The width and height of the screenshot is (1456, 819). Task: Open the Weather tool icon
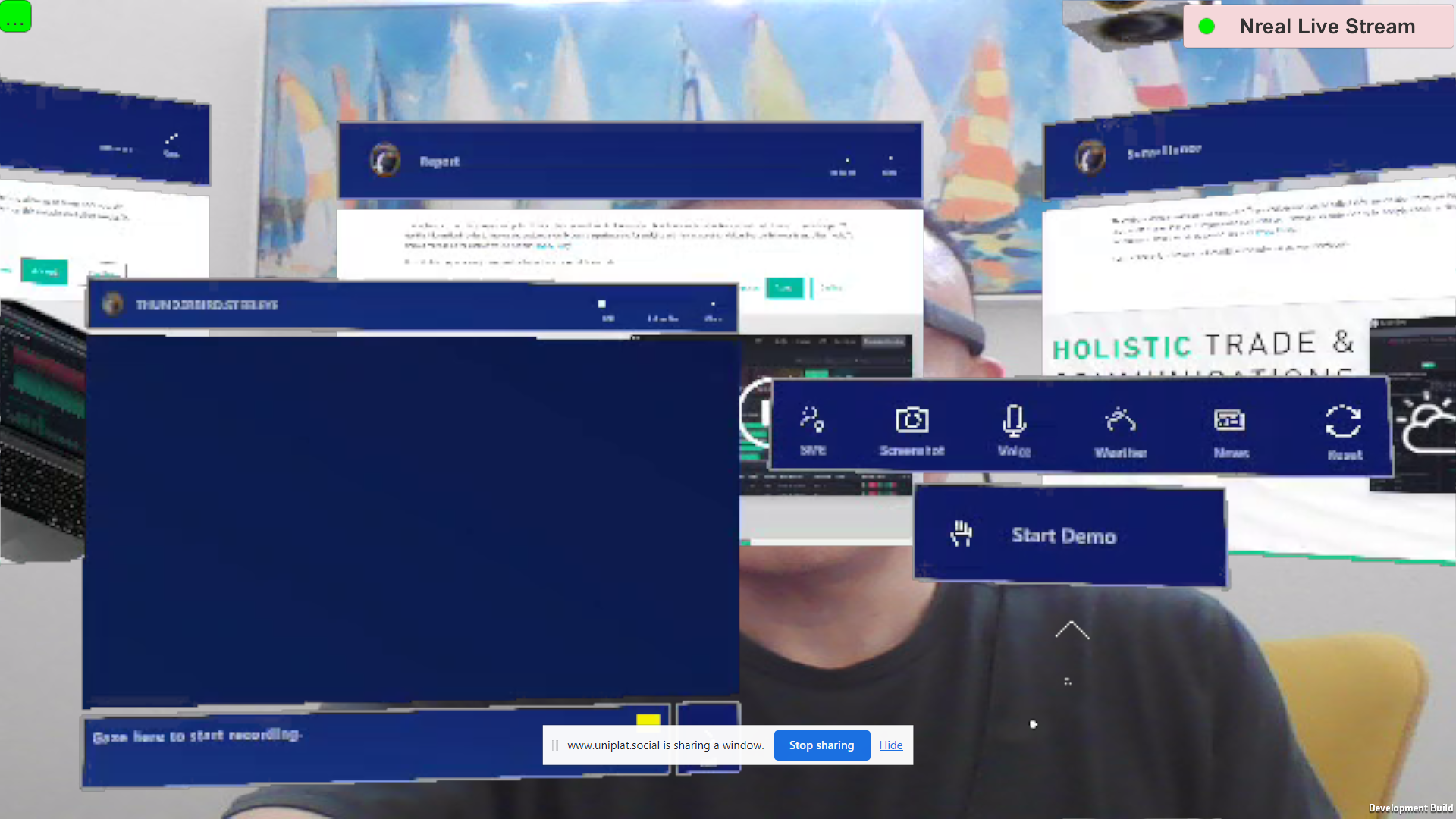click(x=1120, y=419)
